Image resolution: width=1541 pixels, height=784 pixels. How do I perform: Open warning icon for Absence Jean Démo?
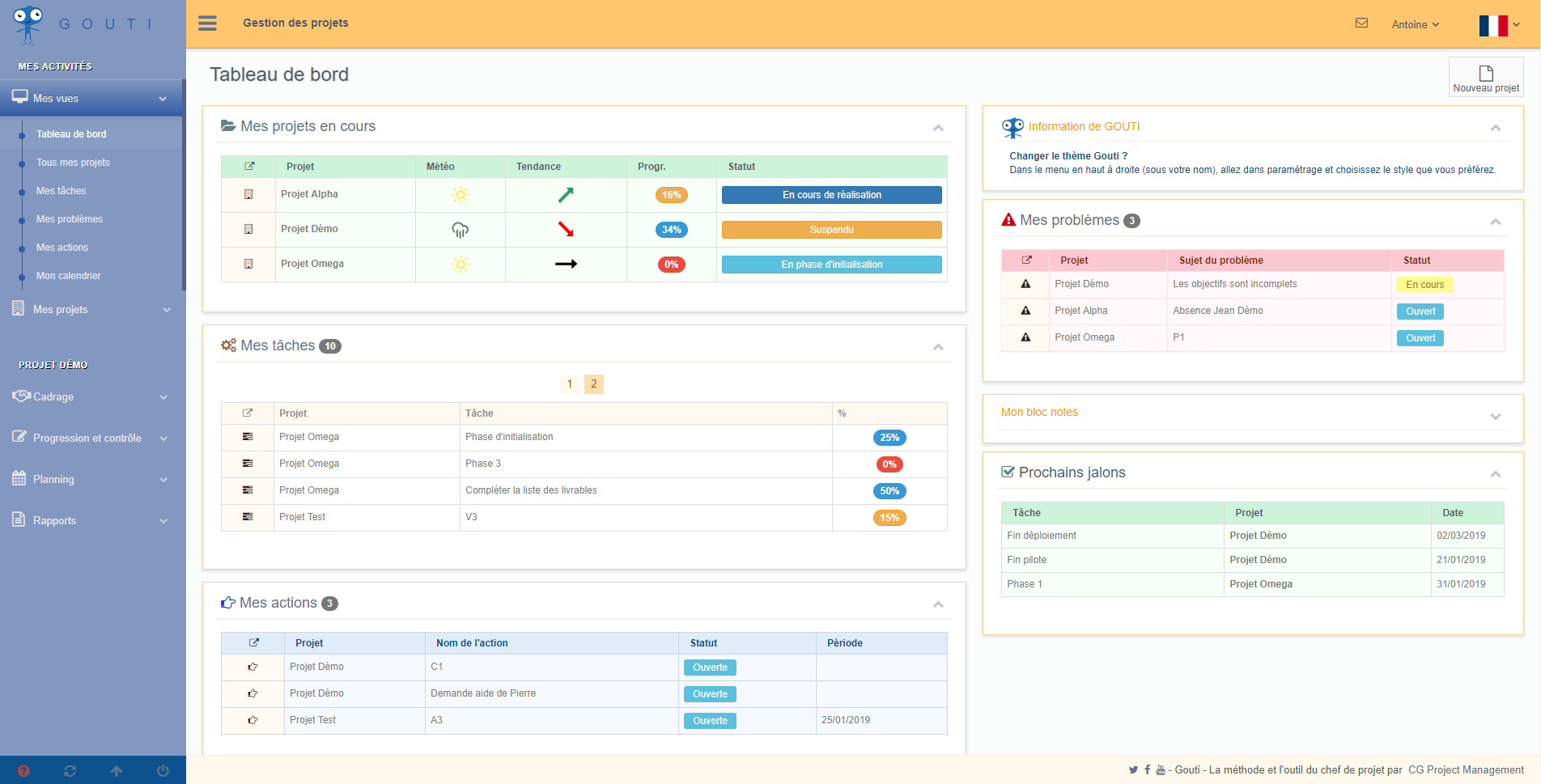pyautogui.click(x=1025, y=311)
